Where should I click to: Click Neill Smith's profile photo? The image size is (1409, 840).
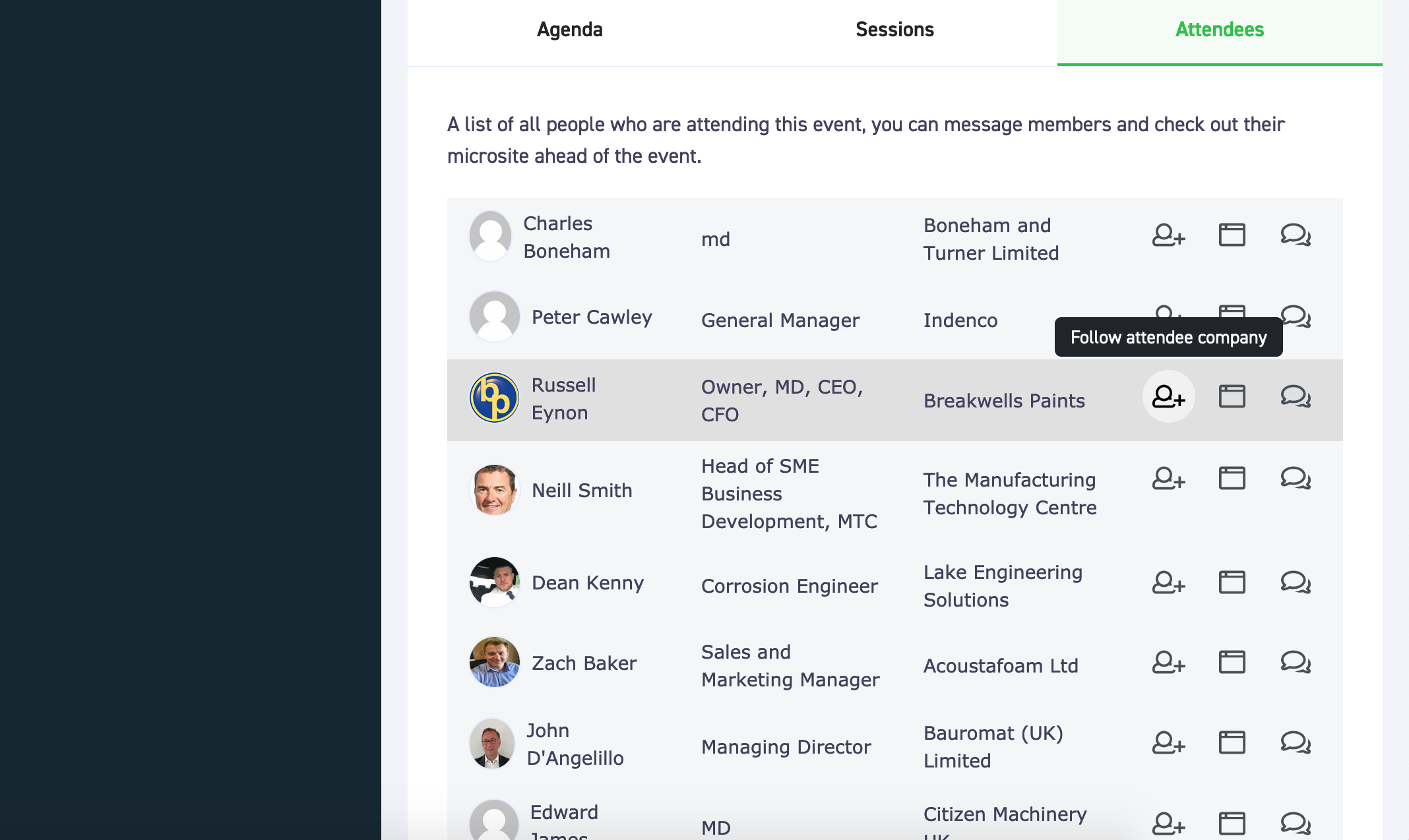(494, 490)
